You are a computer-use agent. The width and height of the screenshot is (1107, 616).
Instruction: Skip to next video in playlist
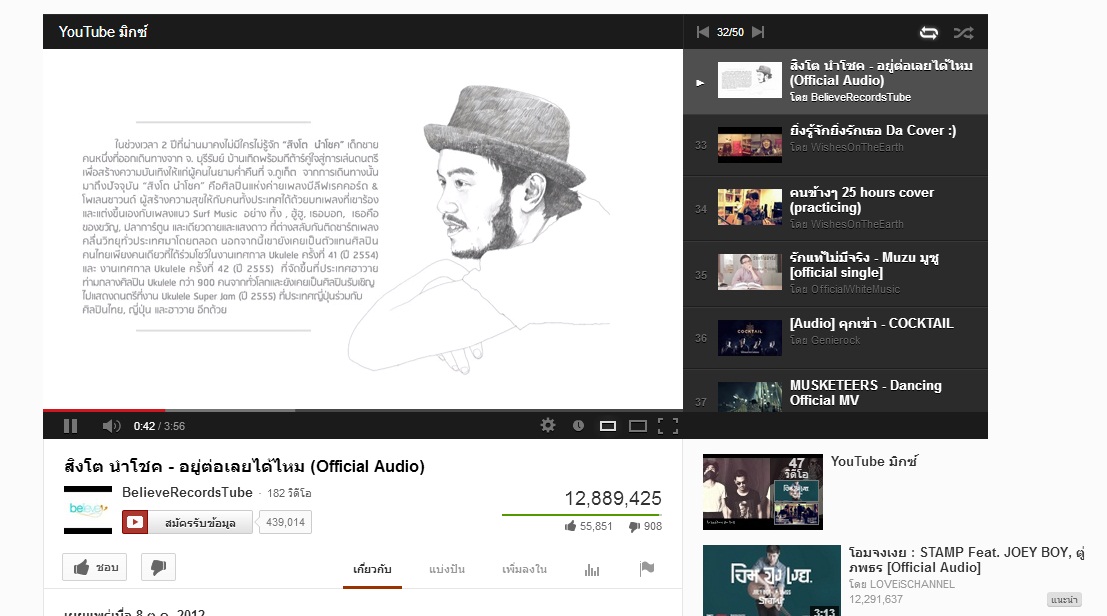click(x=758, y=32)
